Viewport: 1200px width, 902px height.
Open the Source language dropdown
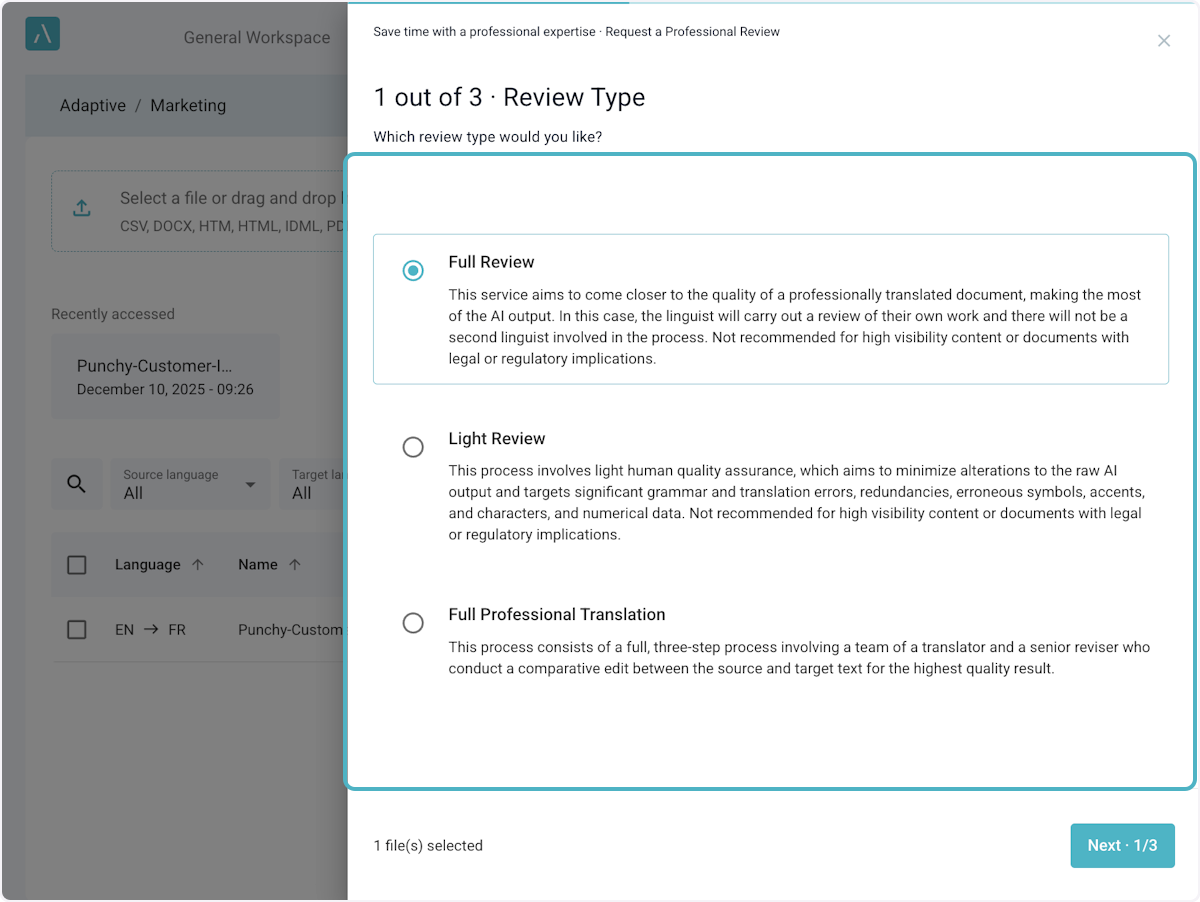tap(190, 485)
